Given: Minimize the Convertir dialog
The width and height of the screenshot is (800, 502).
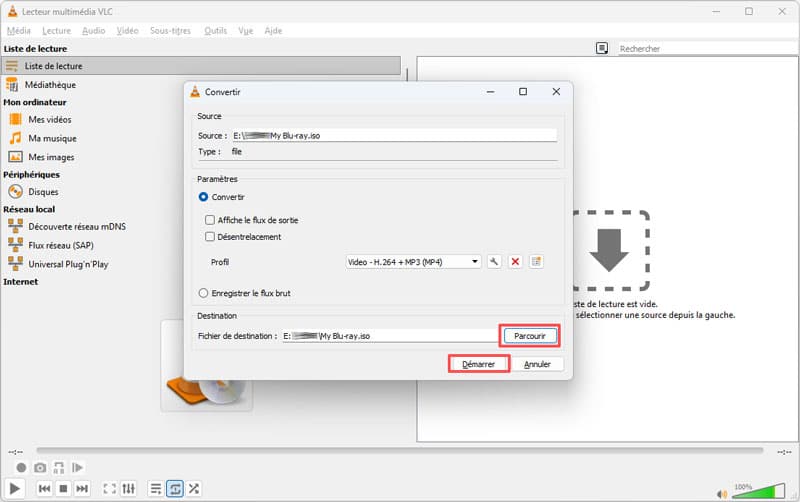Looking at the screenshot, I should point(490,91).
